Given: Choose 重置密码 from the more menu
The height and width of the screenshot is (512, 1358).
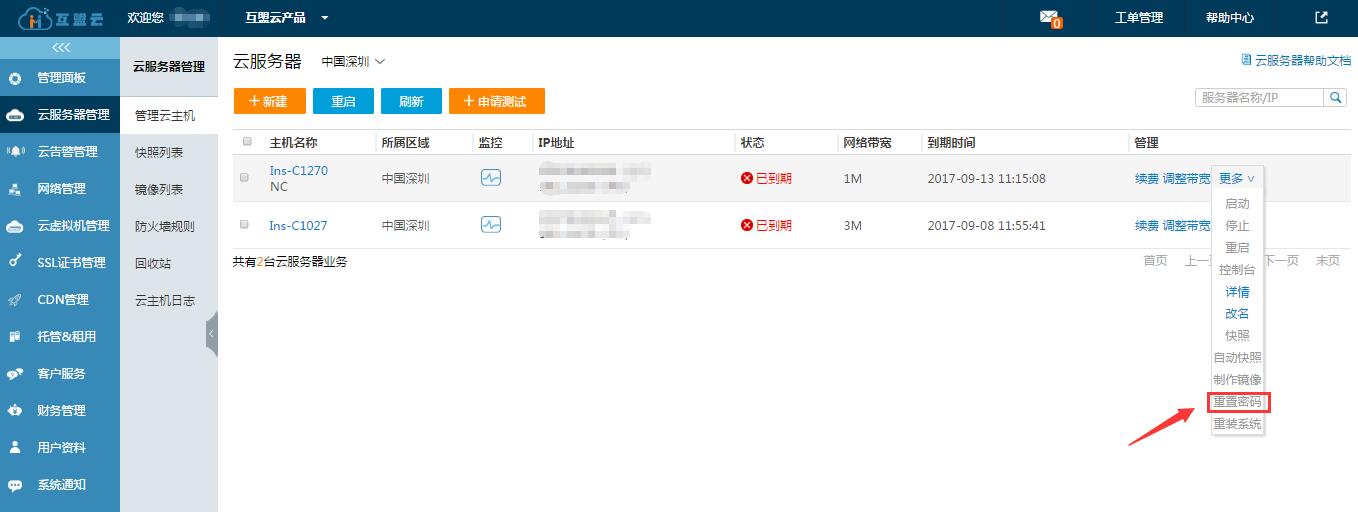Looking at the screenshot, I should point(1237,402).
